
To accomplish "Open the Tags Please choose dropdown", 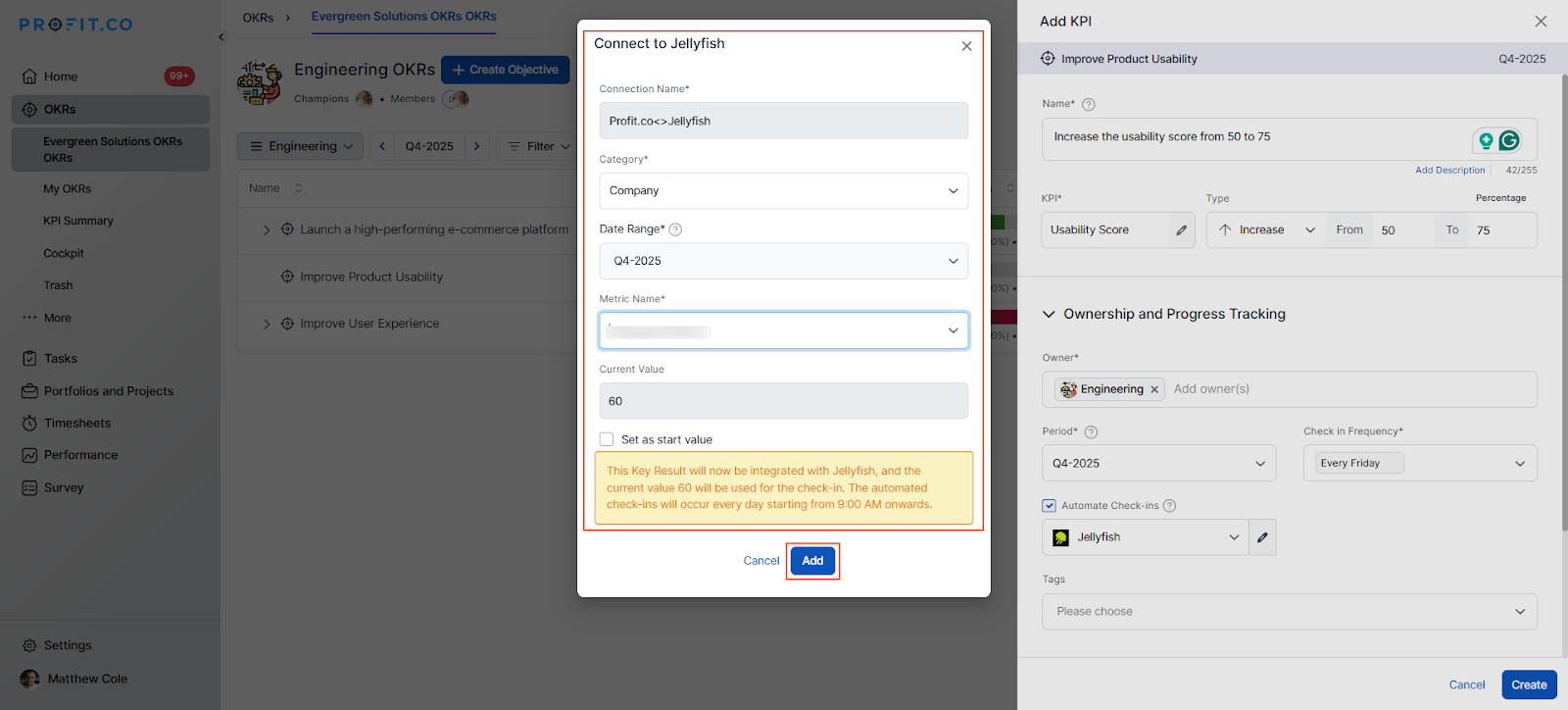I will click(x=1289, y=612).
